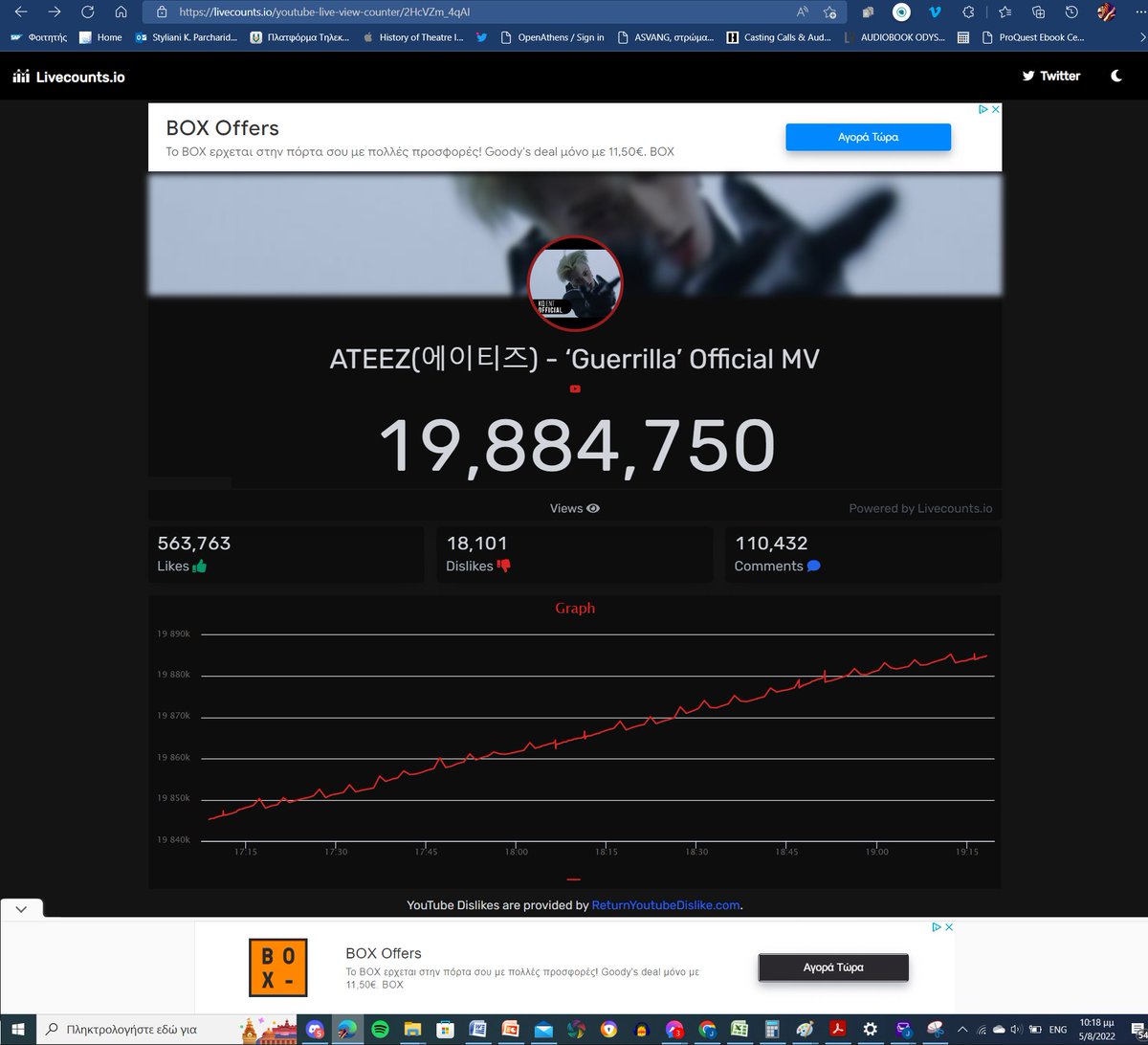The height and width of the screenshot is (1045, 1148).
Task: Open the Calculator from the taskbar
Action: click(770, 1030)
